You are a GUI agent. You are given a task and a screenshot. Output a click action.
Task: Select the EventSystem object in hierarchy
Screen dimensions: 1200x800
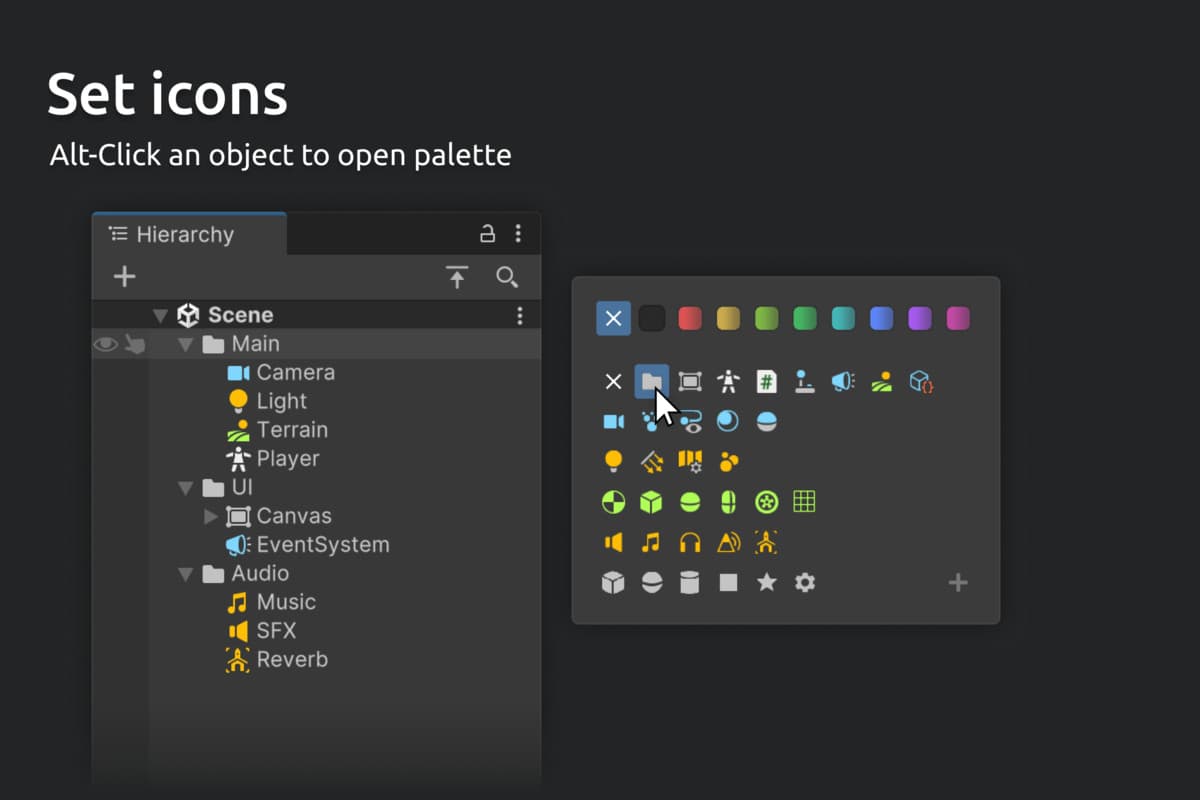click(322, 545)
